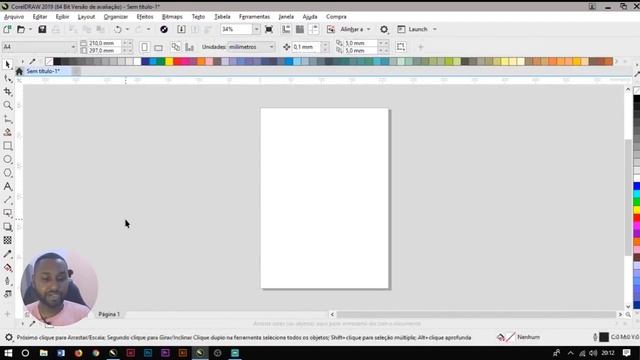Click the horizontal scrollbar left arrow
The image size is (640, 360).
332,314
